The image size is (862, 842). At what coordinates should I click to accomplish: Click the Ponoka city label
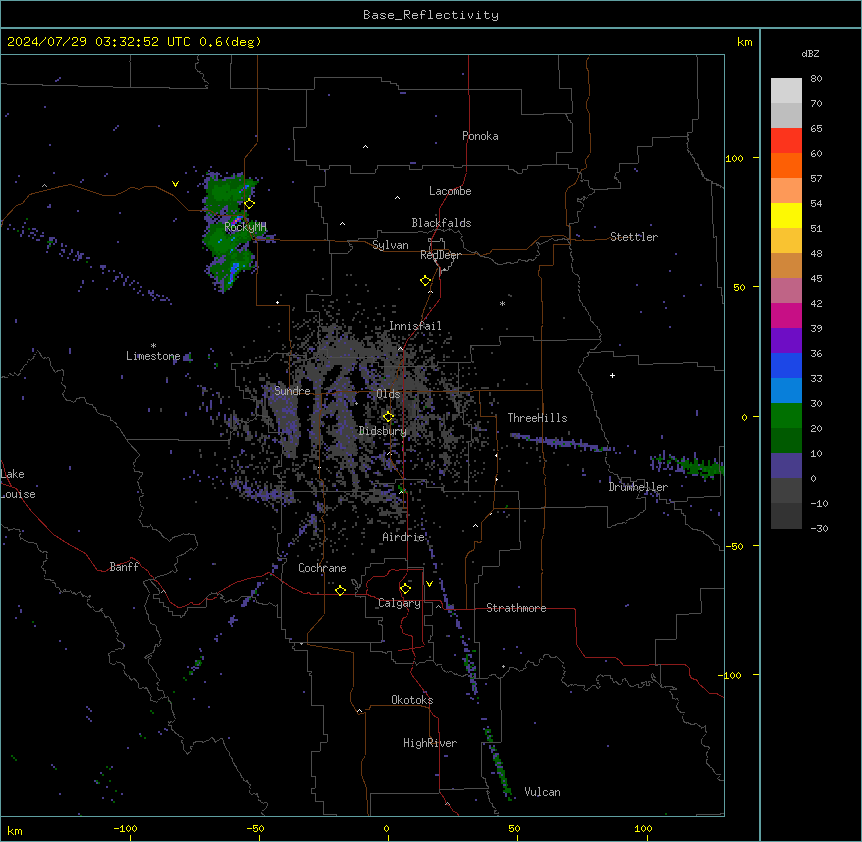(x=480, y=136)
